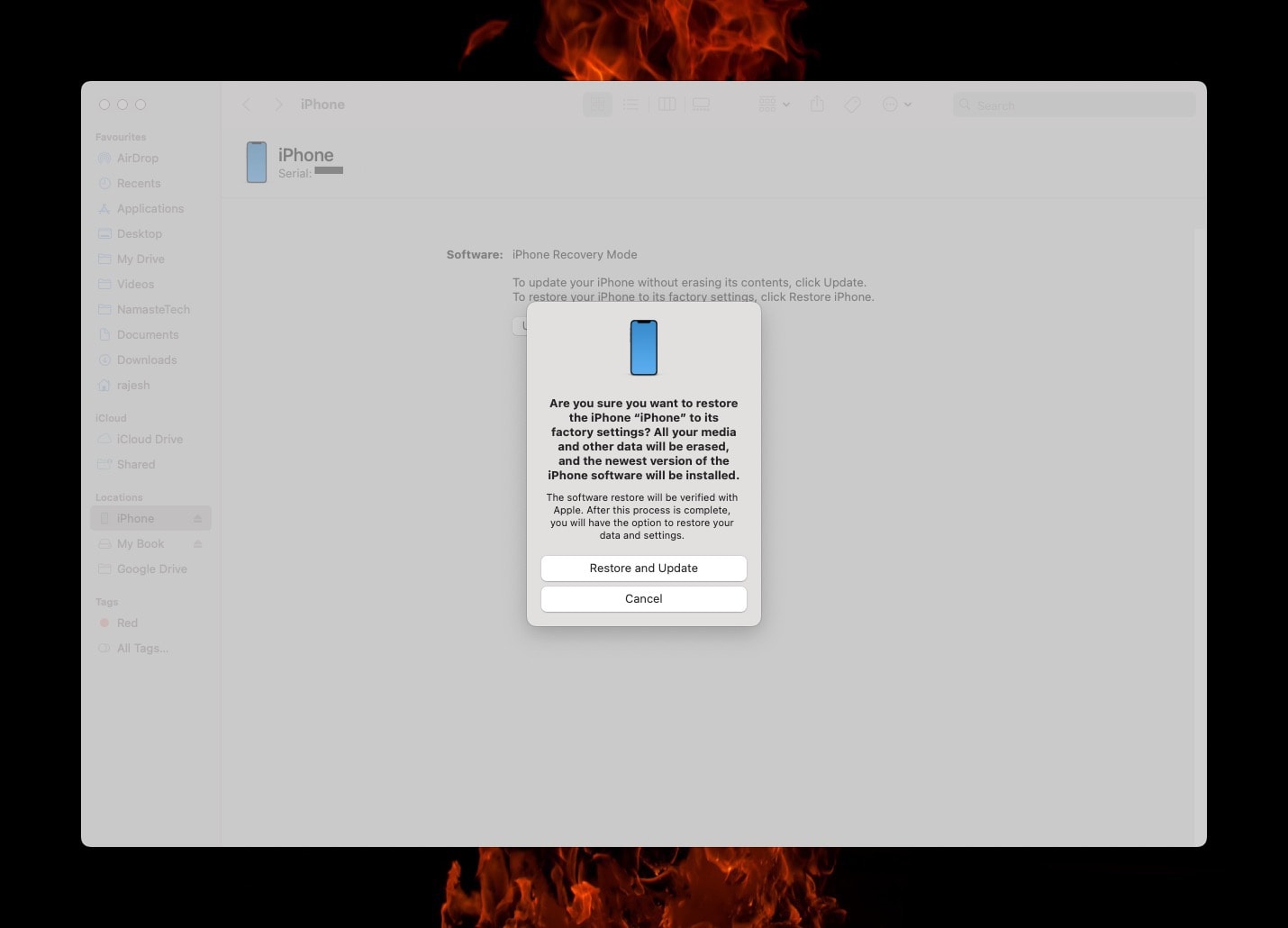Go back with the toolbar chevron
The width and height of the screenshot is (1288, 928).
pos(247,105)
